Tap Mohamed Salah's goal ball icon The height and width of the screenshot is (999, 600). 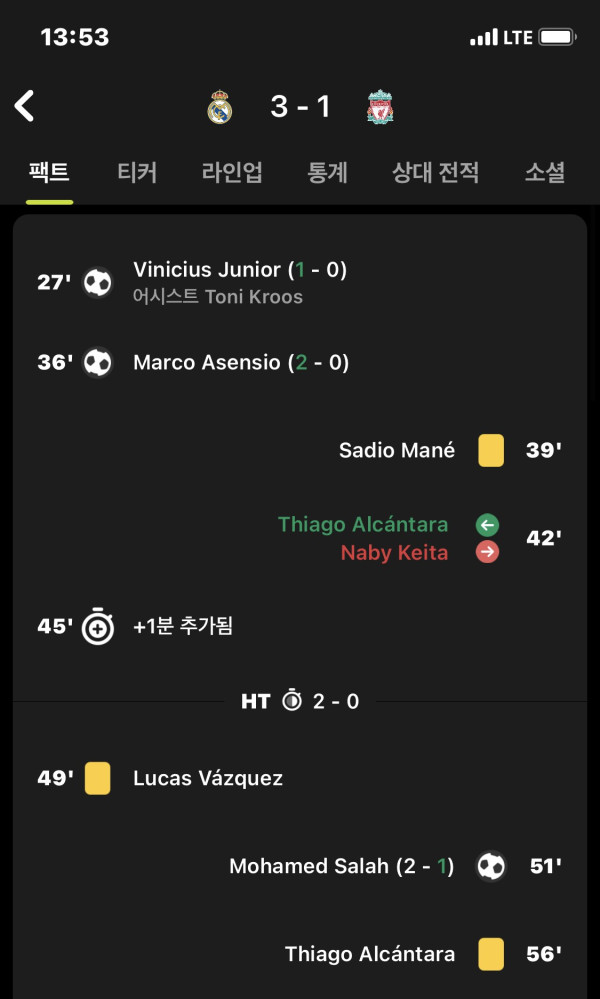[x=491, y=866]
